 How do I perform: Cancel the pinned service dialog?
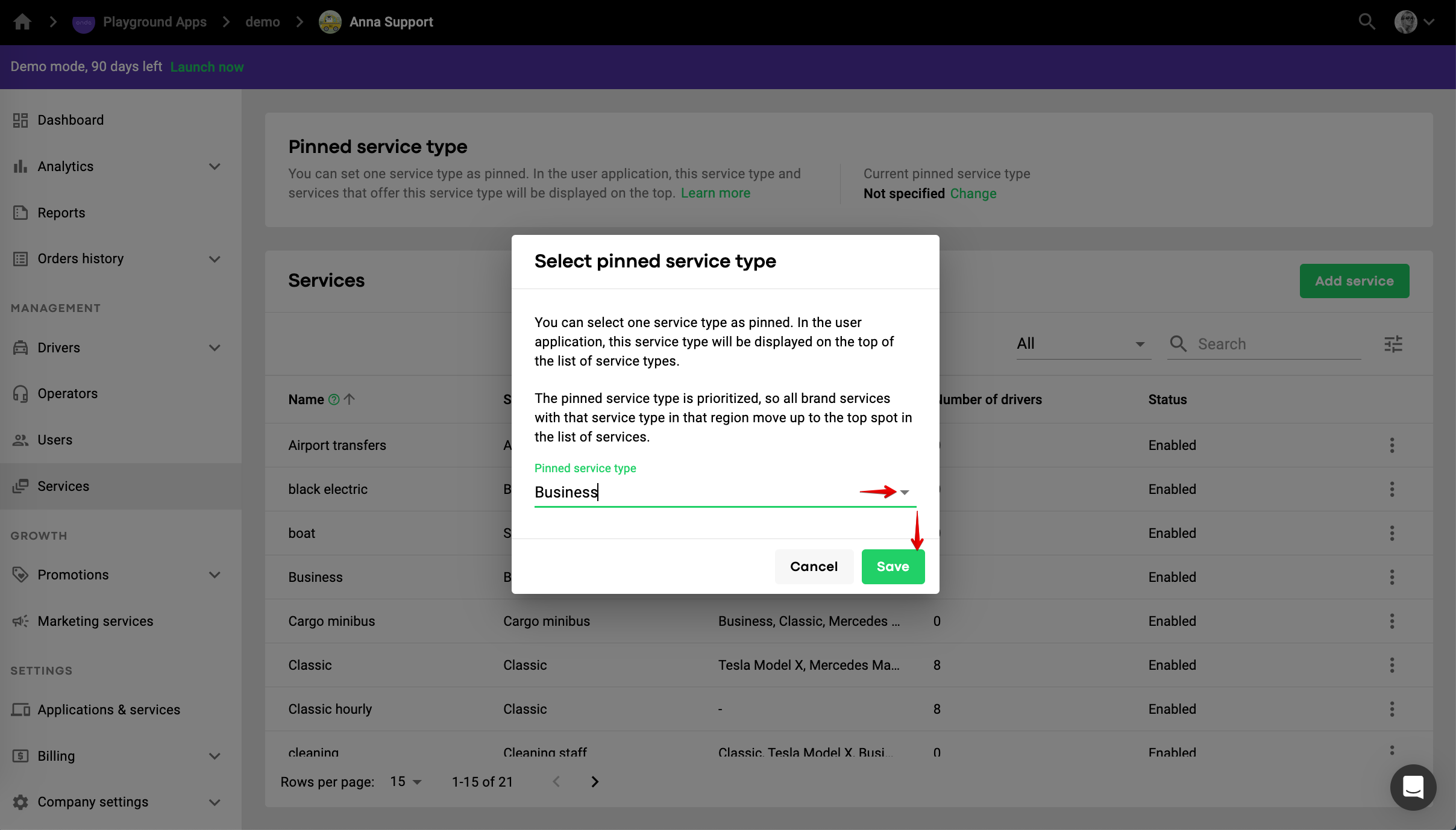pos(814,566)
